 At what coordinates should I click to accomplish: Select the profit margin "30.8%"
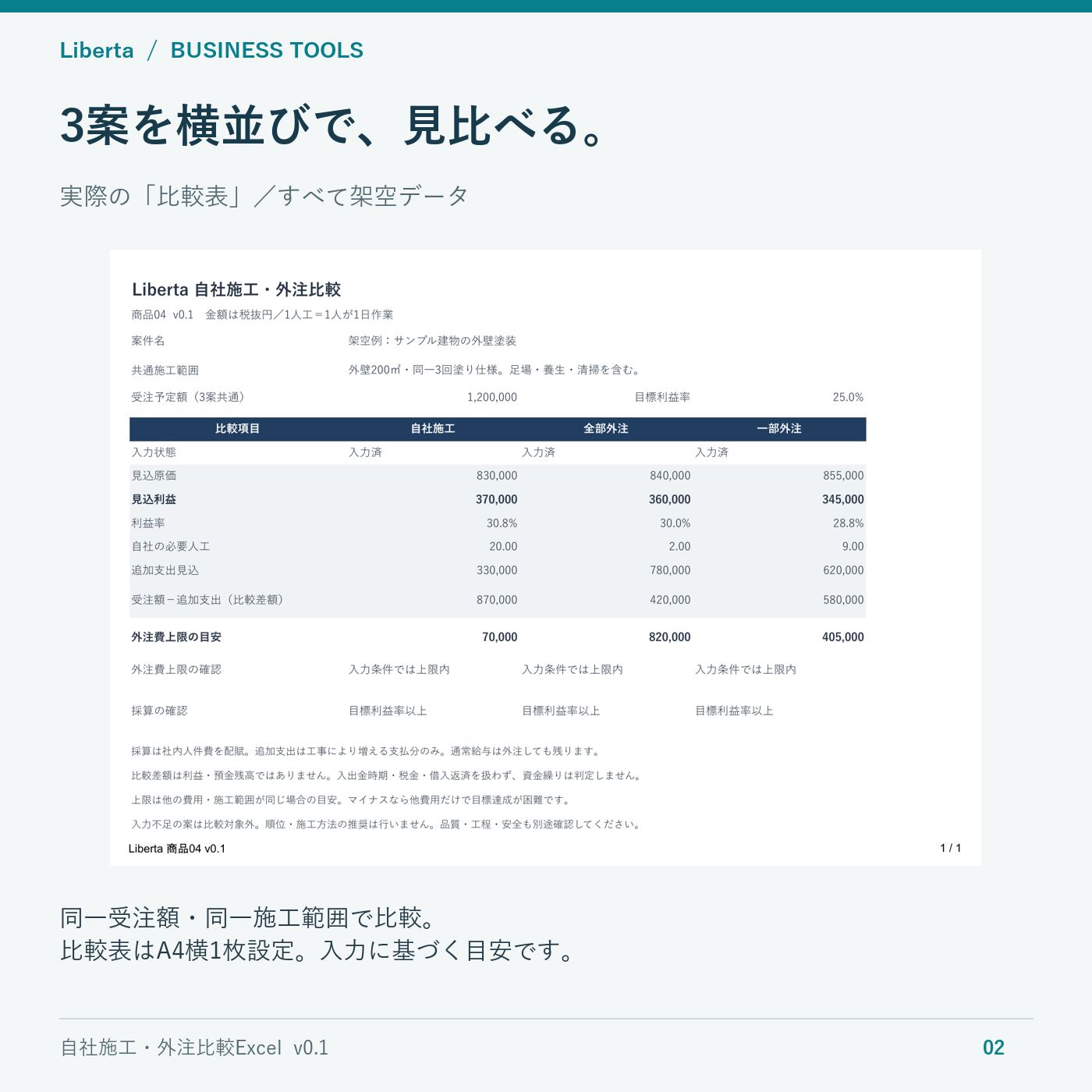(502, 523)
